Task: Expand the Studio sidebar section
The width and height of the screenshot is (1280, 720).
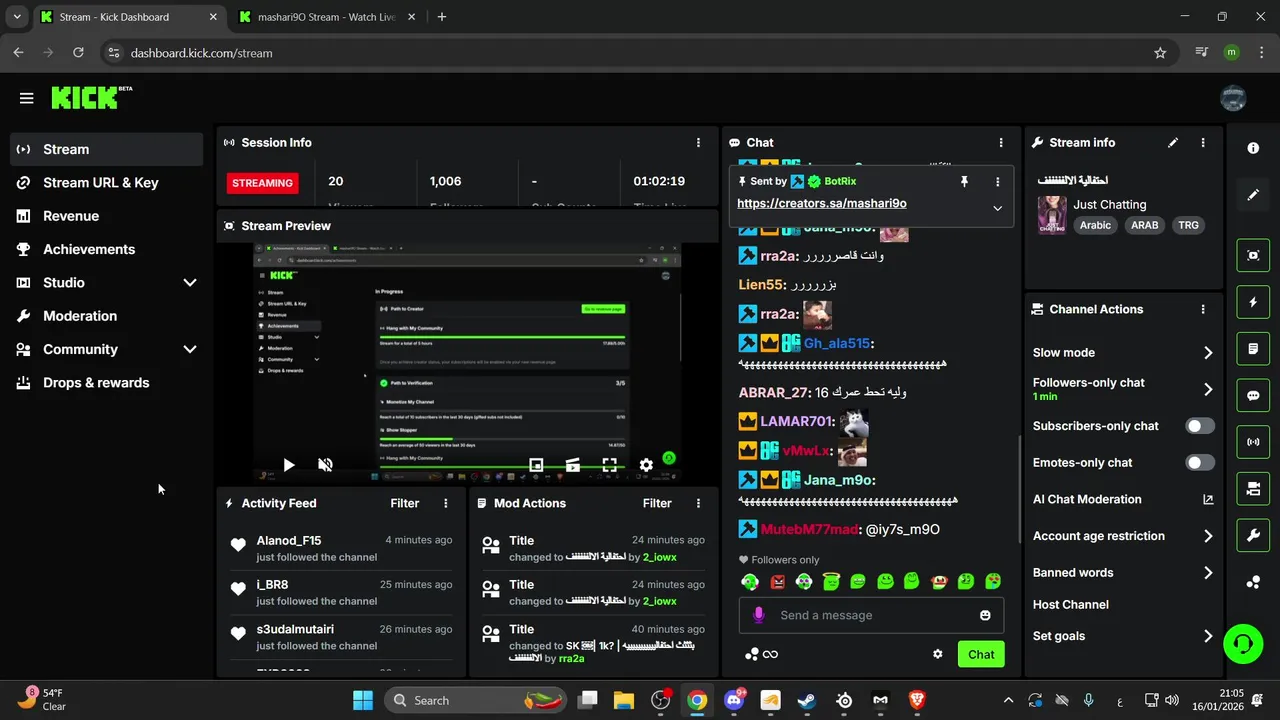Action: click(x=106, y=282)
